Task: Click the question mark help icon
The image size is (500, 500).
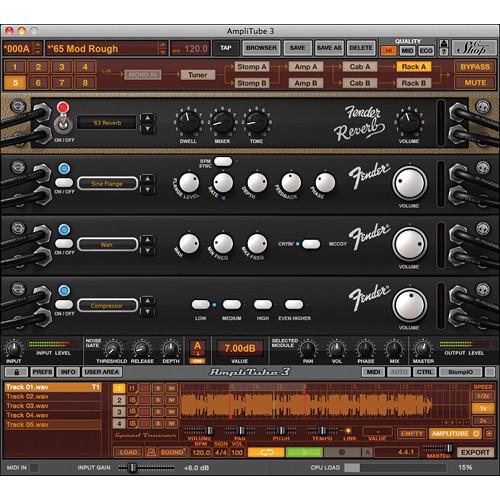Action: (443, 52)
